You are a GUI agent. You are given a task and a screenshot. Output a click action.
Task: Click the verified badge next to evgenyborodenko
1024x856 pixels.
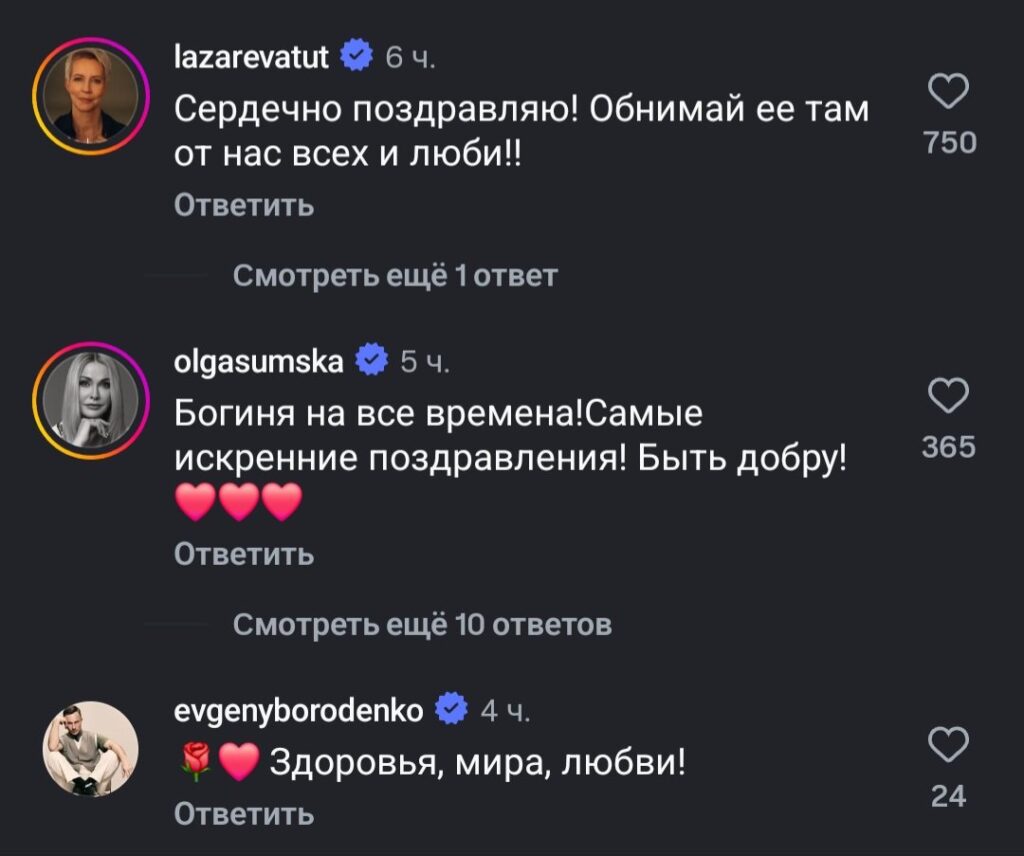[x=452, y=710]
